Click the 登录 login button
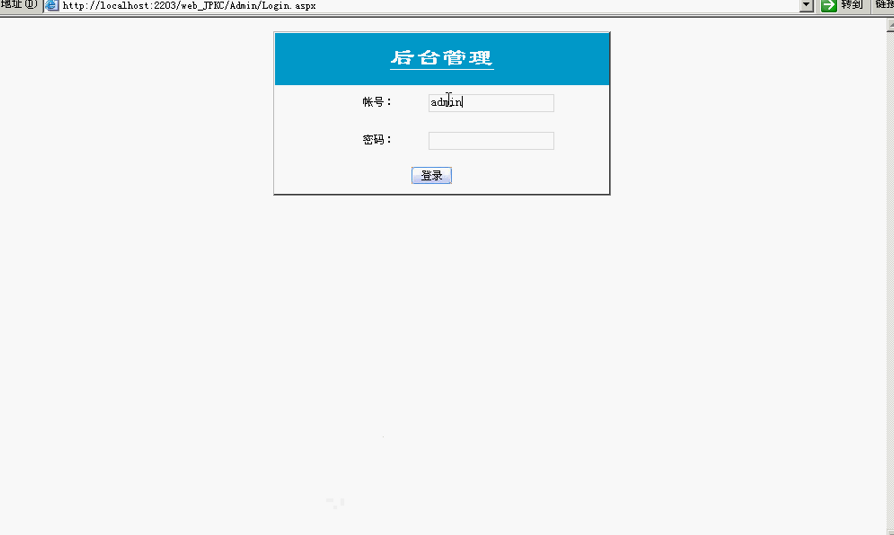The width and height of the screenshot is (894, 535). pos(432,175)
